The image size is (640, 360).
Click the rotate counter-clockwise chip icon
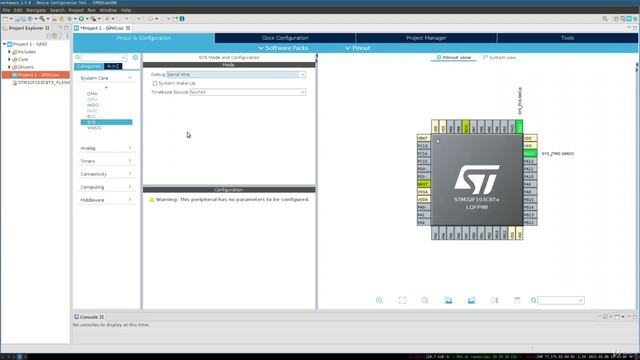471,300
